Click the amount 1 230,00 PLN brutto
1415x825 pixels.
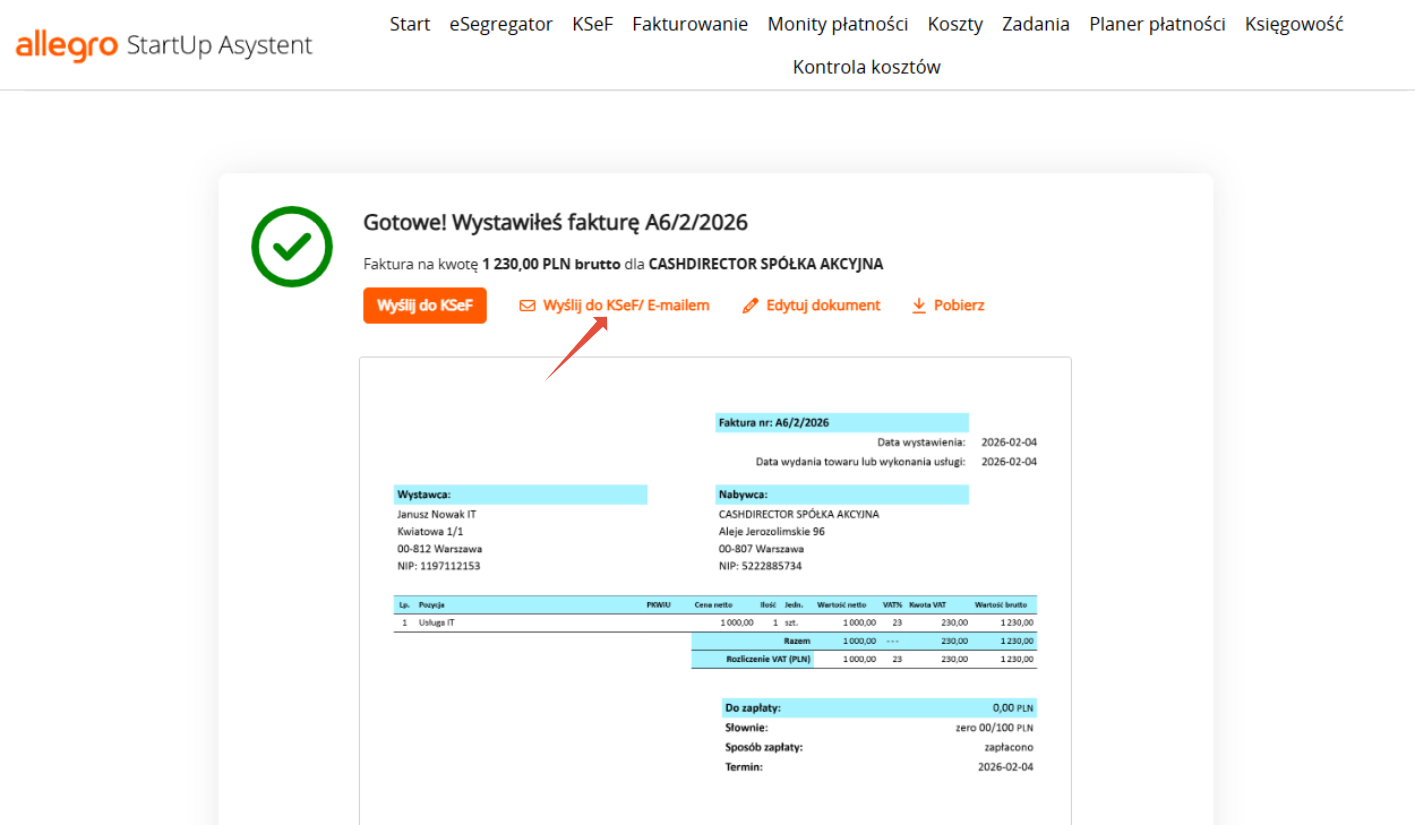point(551,265)
